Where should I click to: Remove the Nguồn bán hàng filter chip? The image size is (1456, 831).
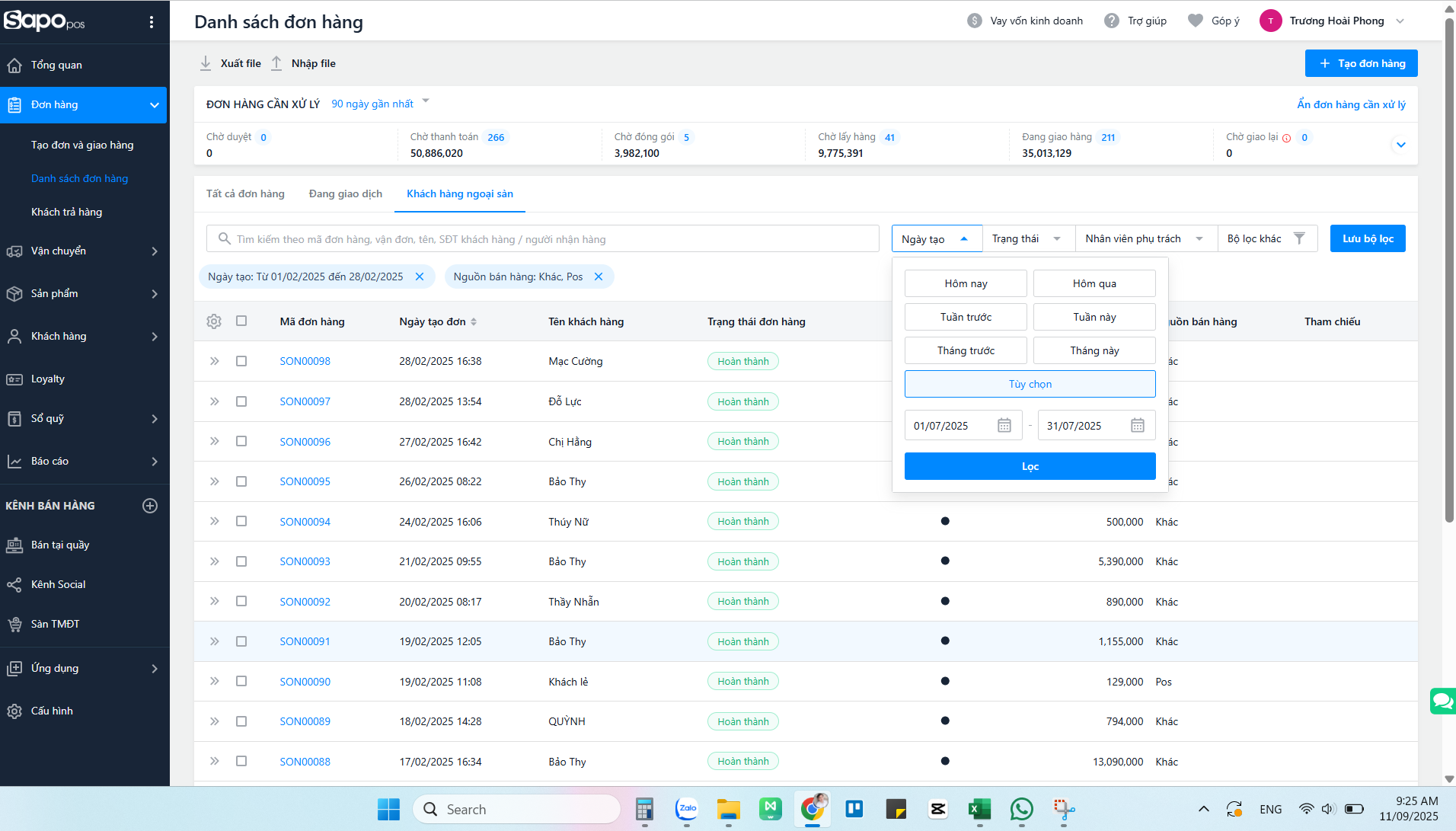[x=599, y=276]
